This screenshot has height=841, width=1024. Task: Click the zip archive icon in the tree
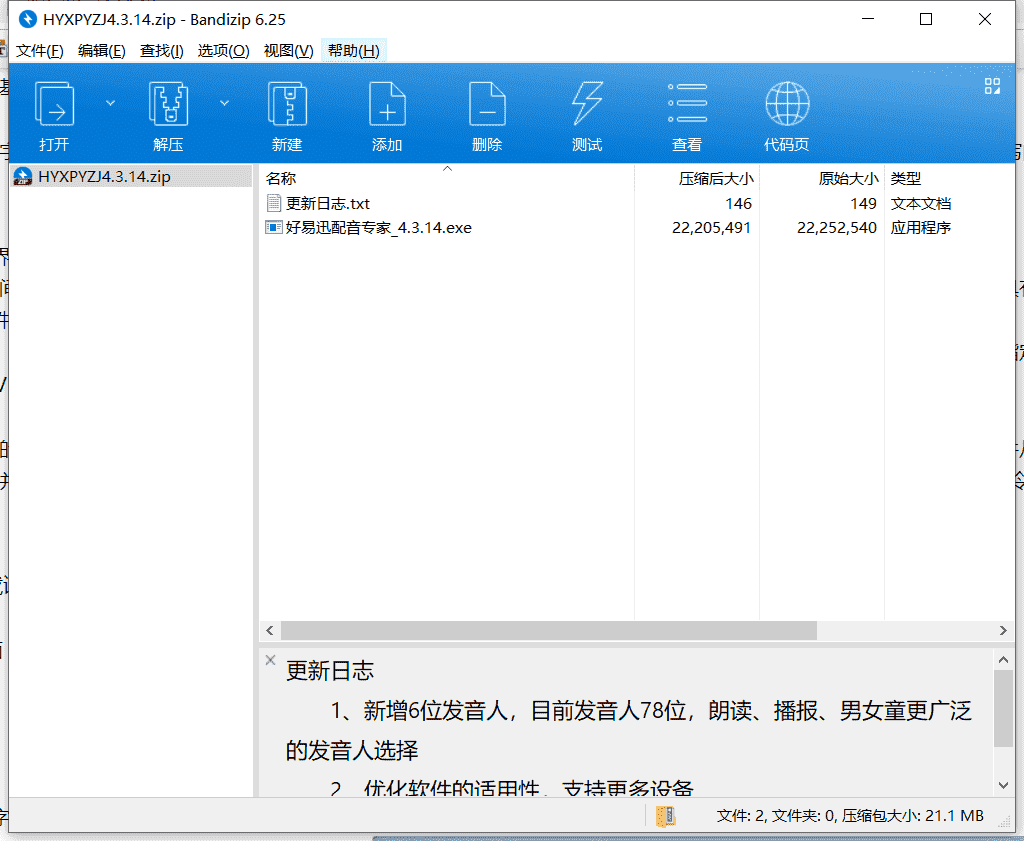pyautogui.click(x=23, y=176)
